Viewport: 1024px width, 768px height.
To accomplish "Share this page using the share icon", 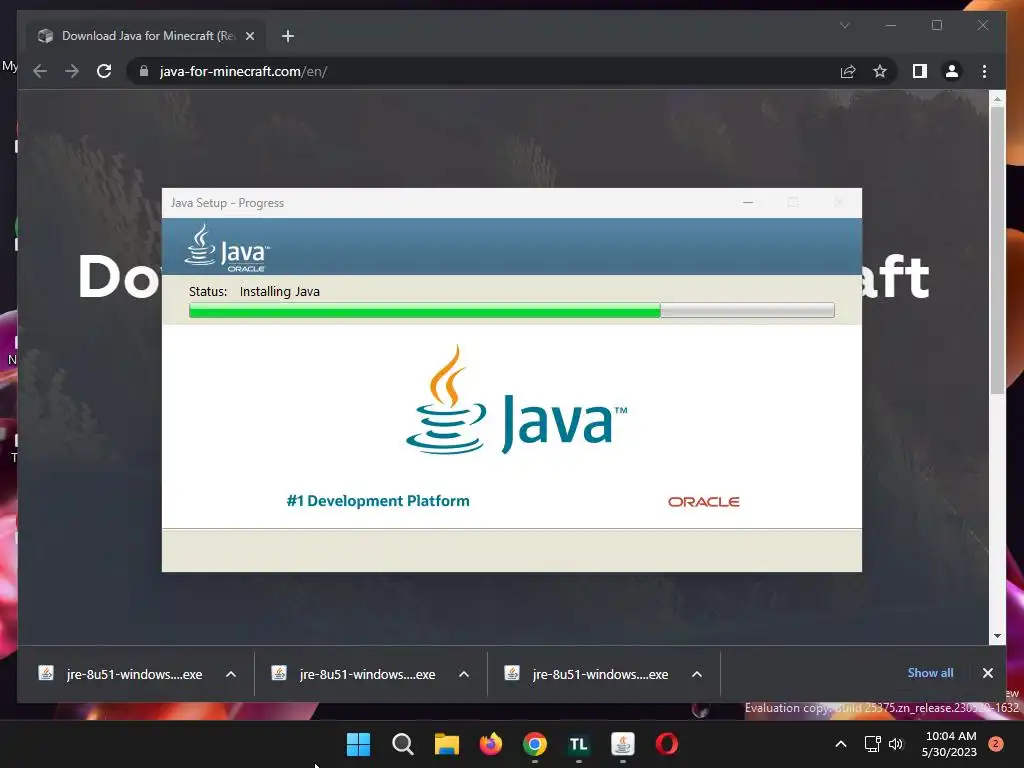I will (x=848, y=71).
